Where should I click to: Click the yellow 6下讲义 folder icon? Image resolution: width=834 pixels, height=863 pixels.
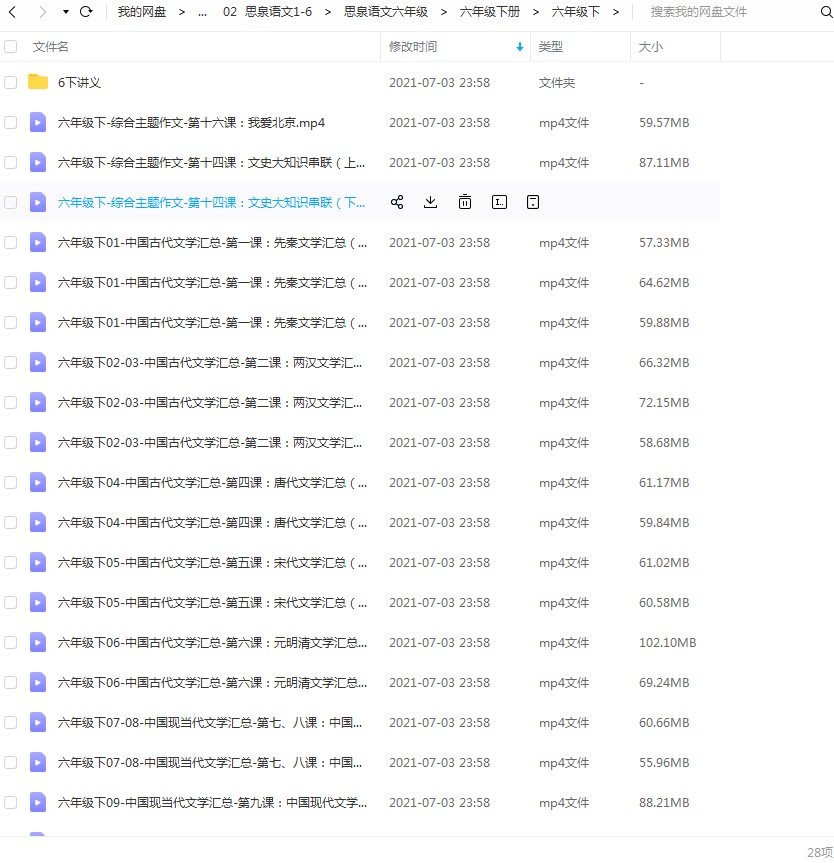point(38,81)
